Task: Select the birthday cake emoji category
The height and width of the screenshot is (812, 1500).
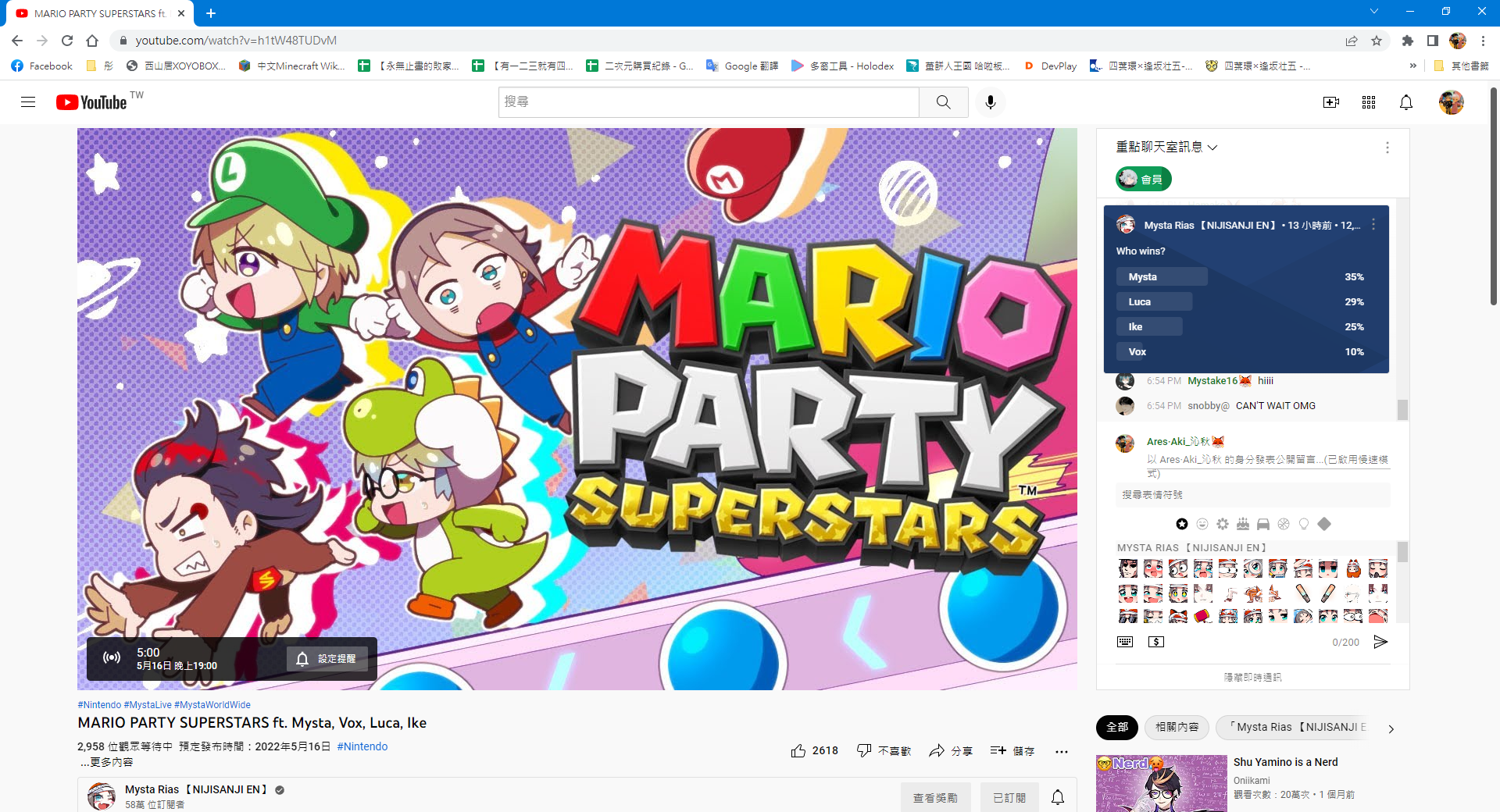Action: point(1243,524)
